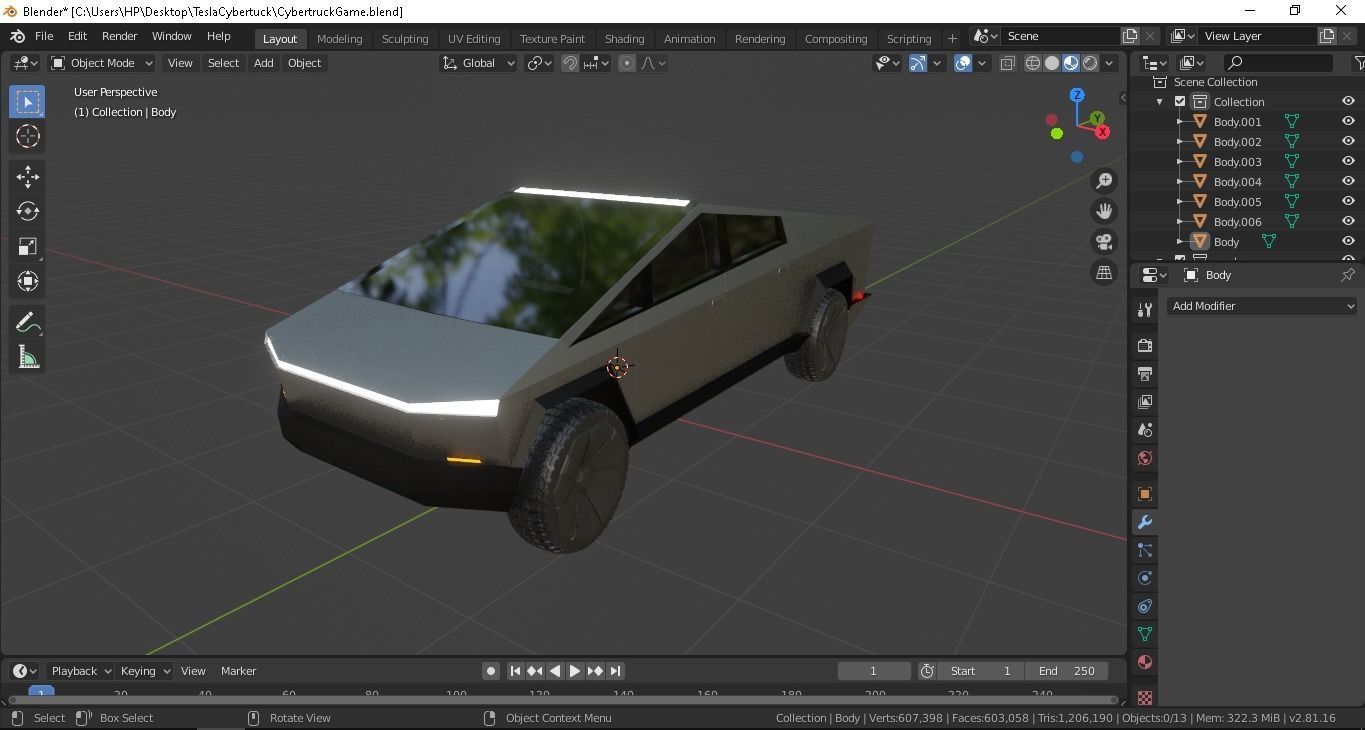The image size is (1365, 730).
Task: Choose the Move tool
Action: [28, 177]
